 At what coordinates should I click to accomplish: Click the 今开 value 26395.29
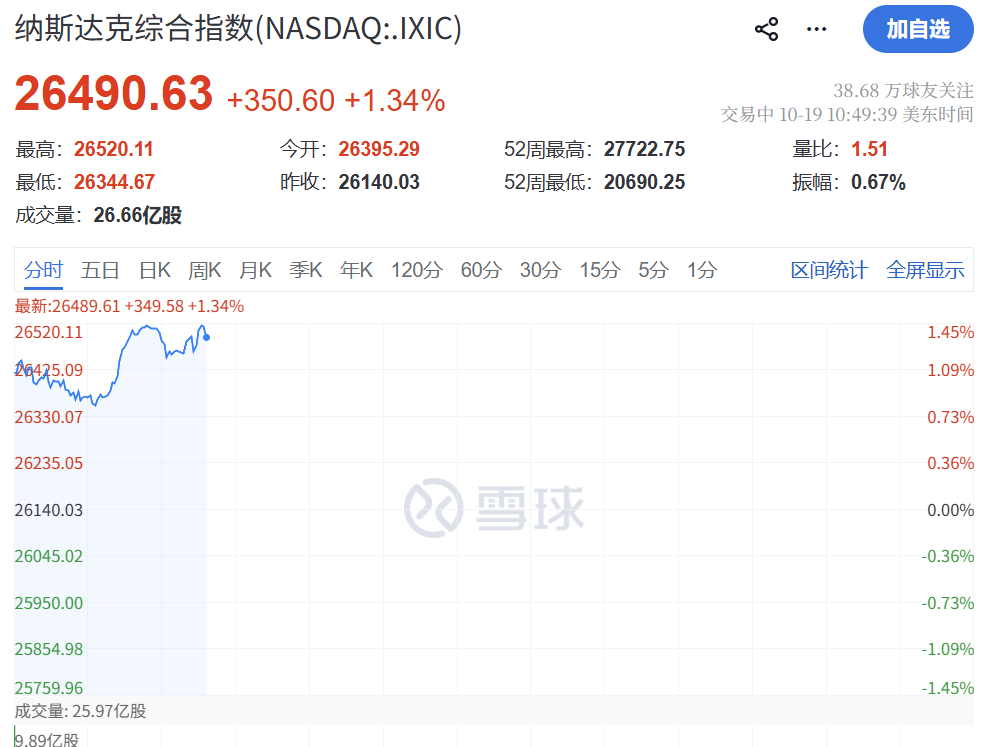[379, 149]
